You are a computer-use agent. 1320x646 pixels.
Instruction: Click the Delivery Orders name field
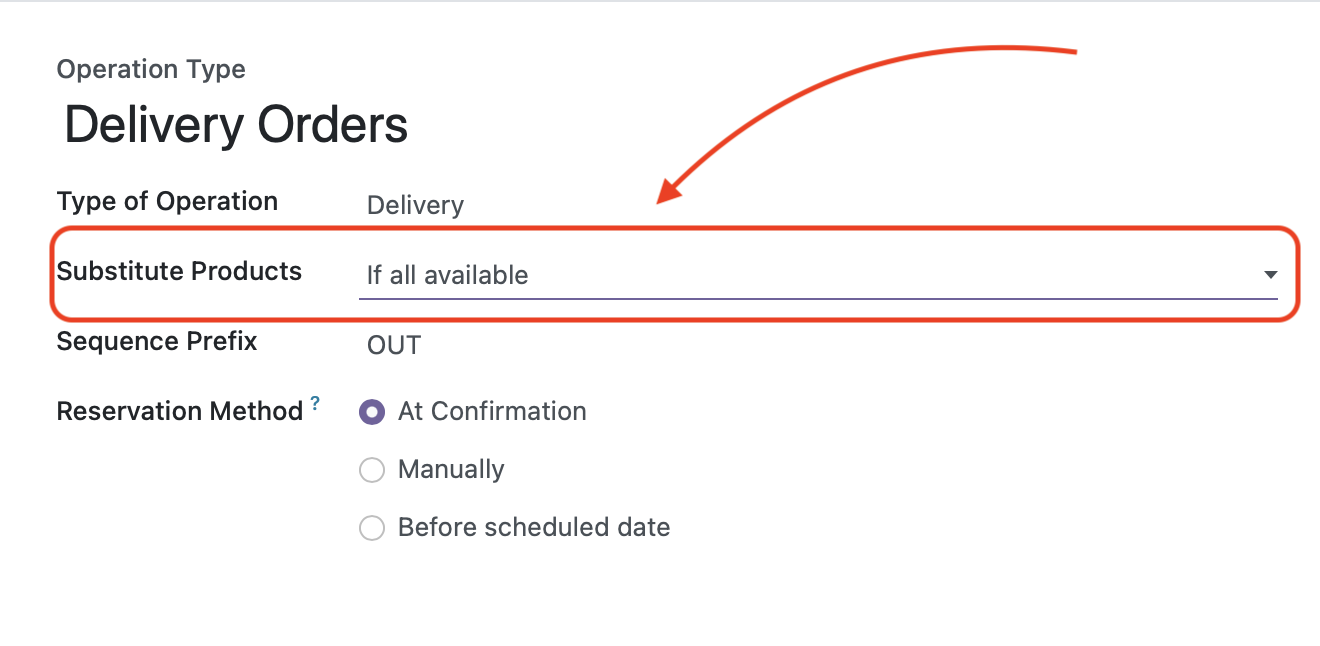click(x=236, y=126)
